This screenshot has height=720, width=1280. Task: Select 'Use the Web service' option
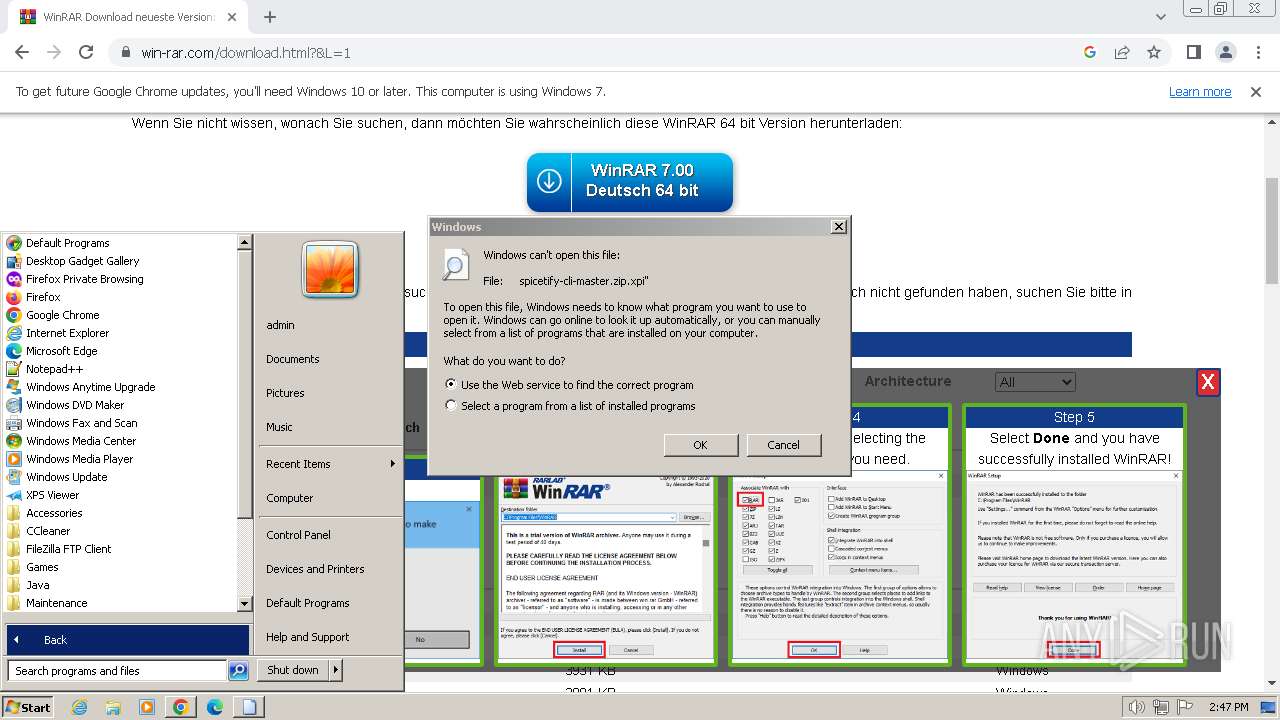[451, 384]
